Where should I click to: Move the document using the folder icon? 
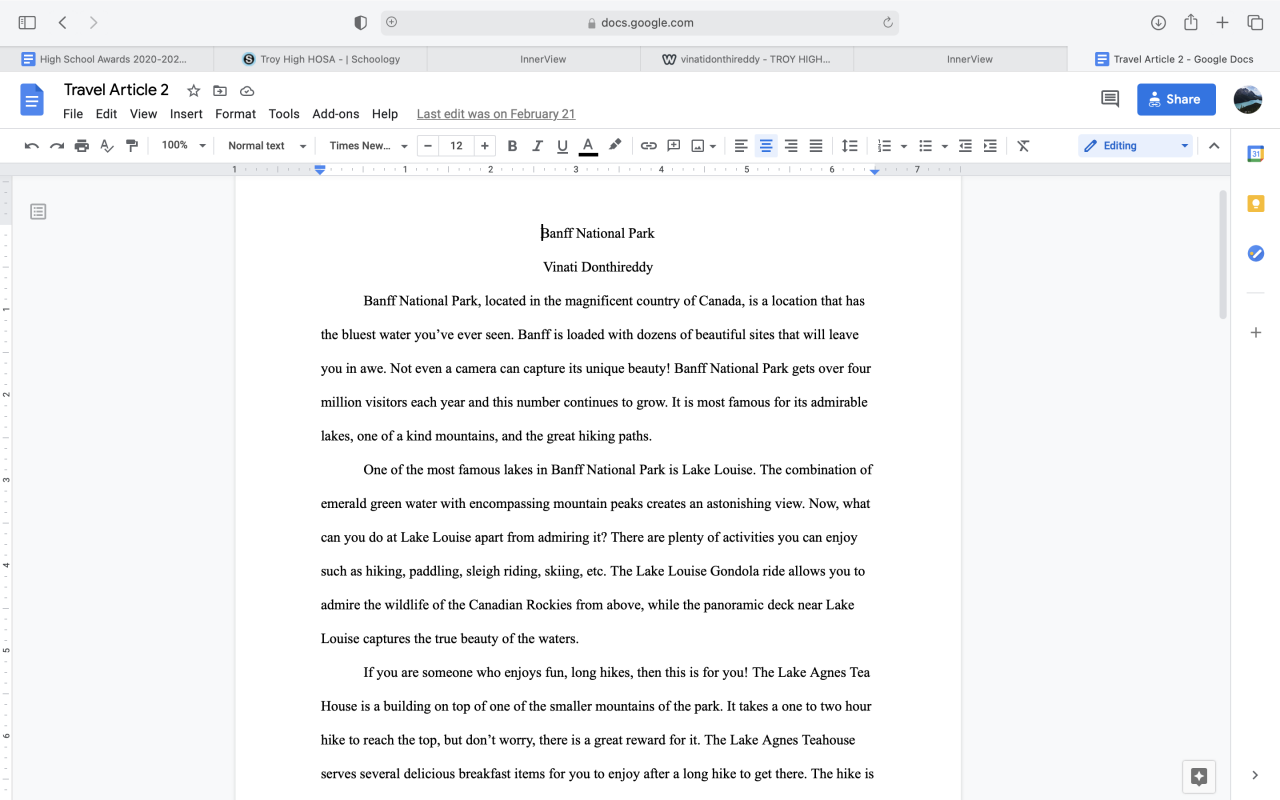[220, 91]
